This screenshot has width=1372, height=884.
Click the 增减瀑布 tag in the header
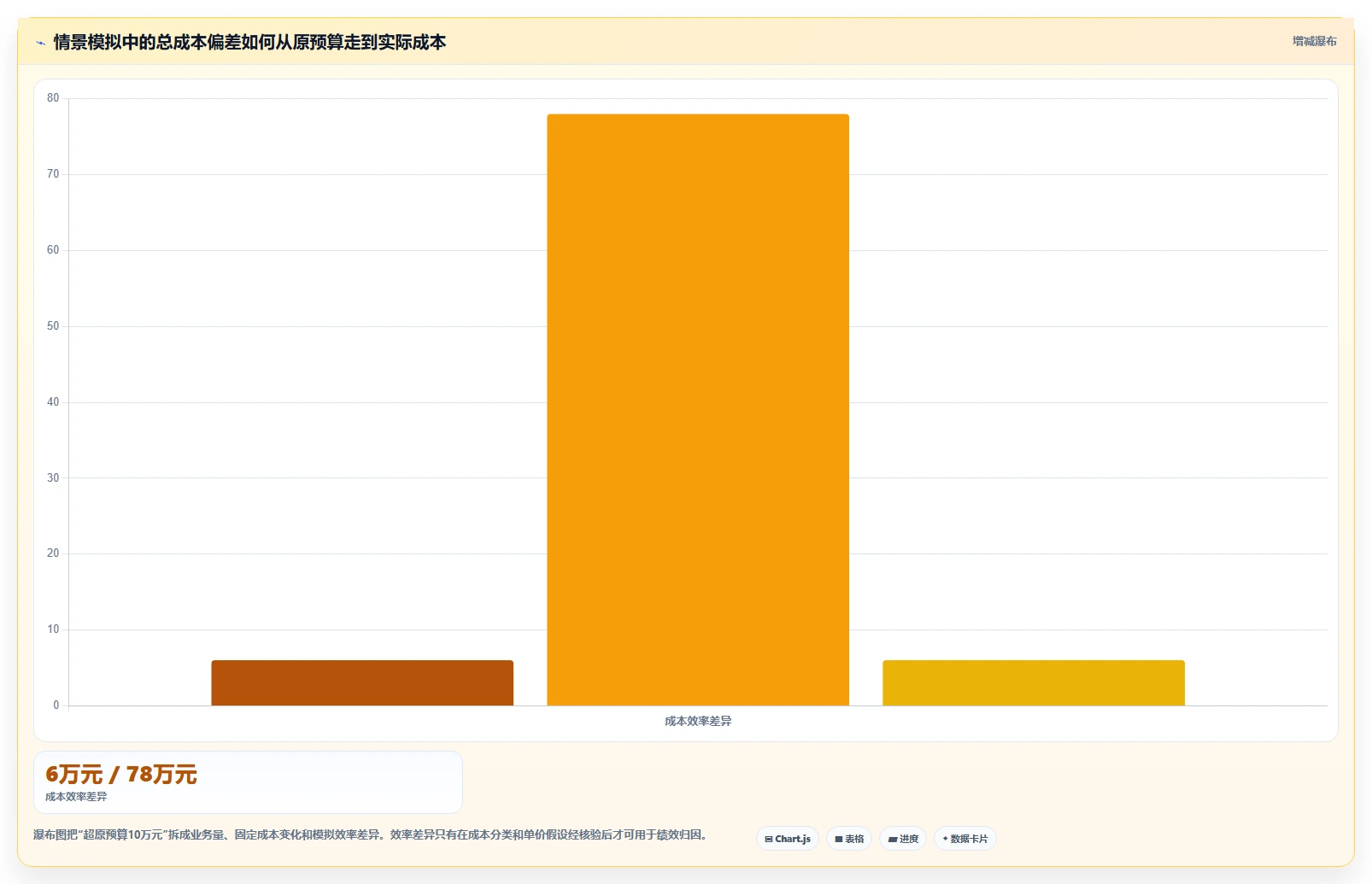[x=1314, y=41]
